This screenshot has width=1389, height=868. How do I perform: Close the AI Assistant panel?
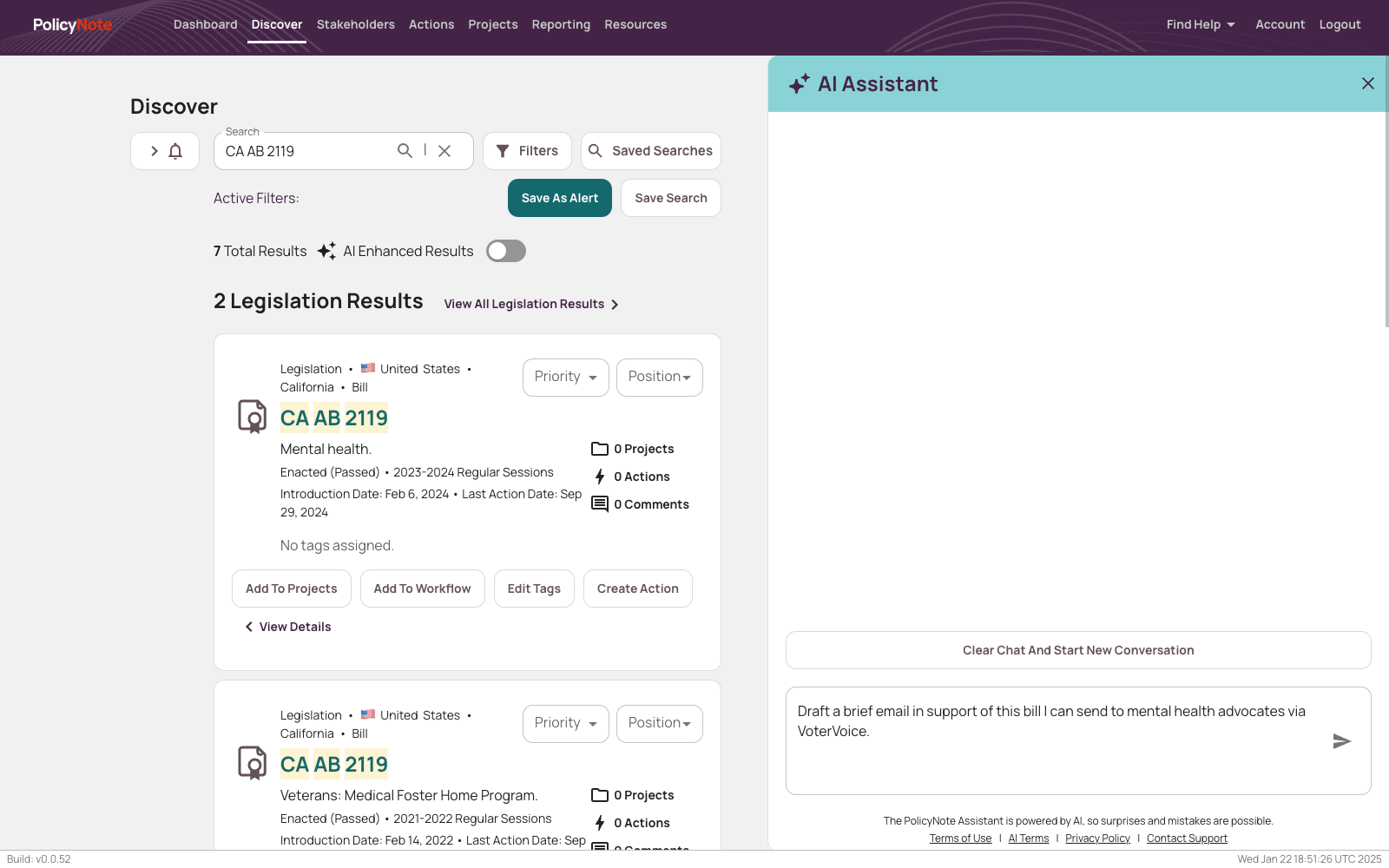click(x=1367, y=83)
